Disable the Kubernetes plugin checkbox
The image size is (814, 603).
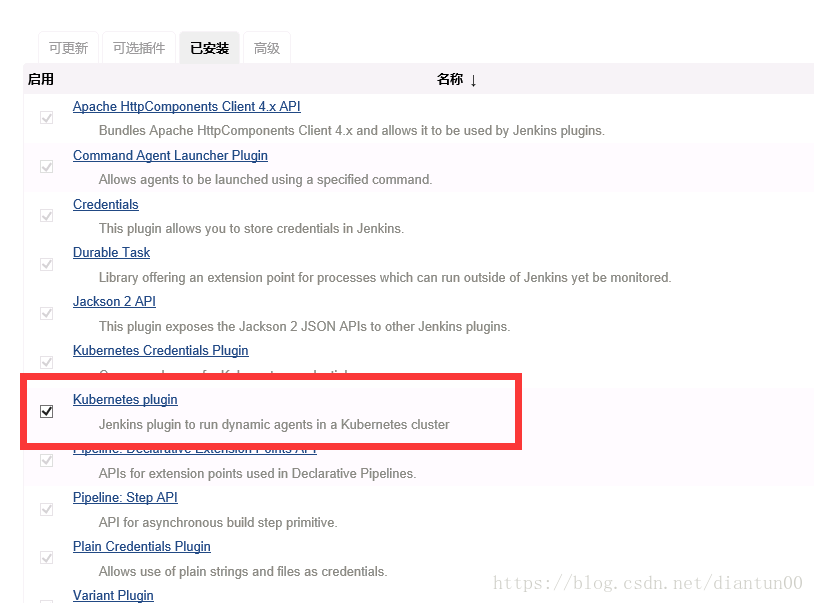pos(47,412)
